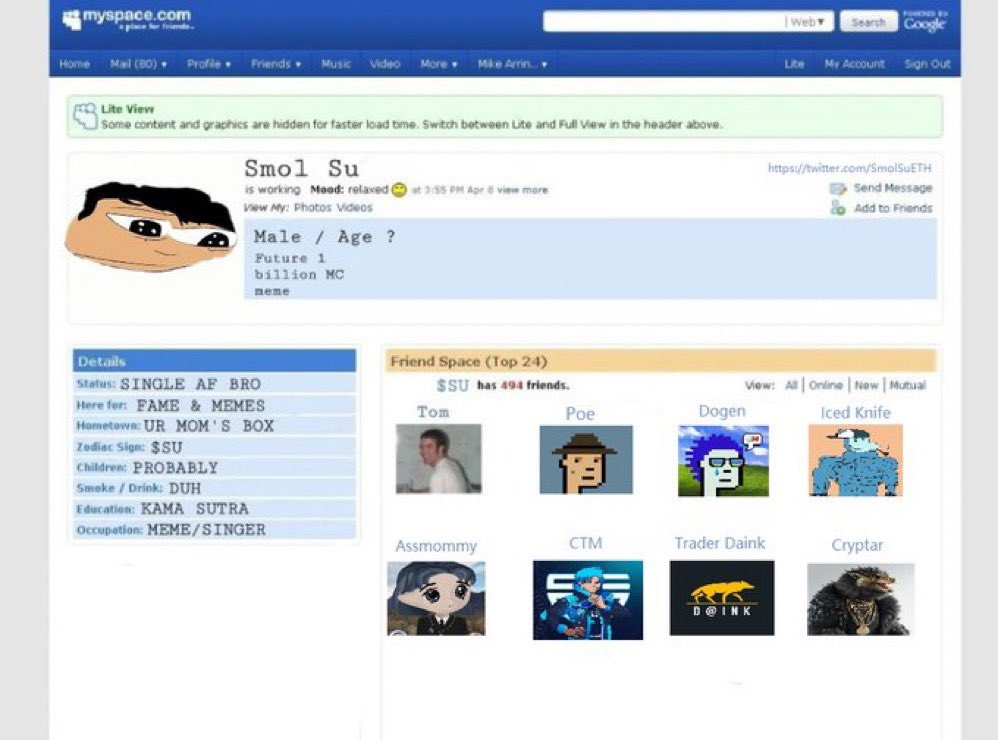998x740 pixels.
Task: Click the Children value PROBABLY
Action: (175, 468)
